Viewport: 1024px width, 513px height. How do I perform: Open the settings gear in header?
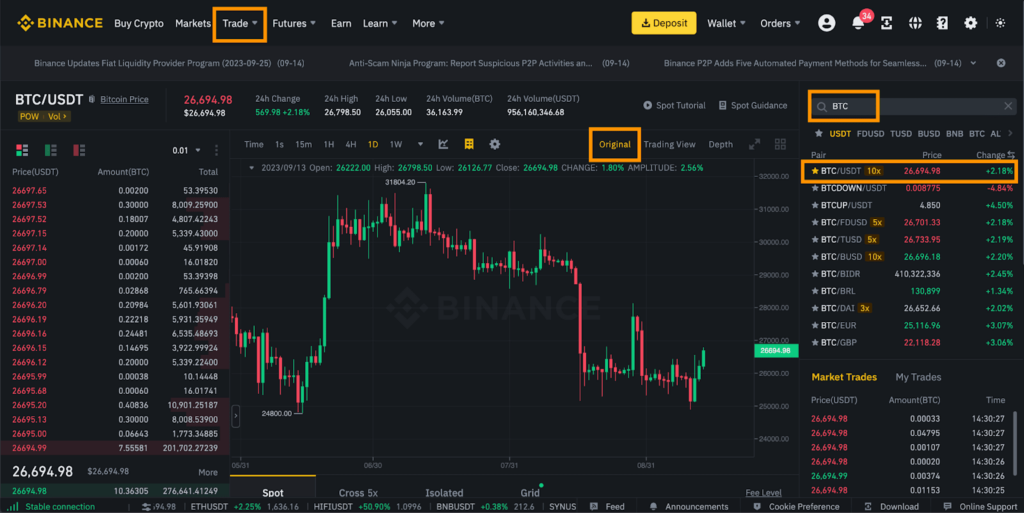tap(970, 23)
